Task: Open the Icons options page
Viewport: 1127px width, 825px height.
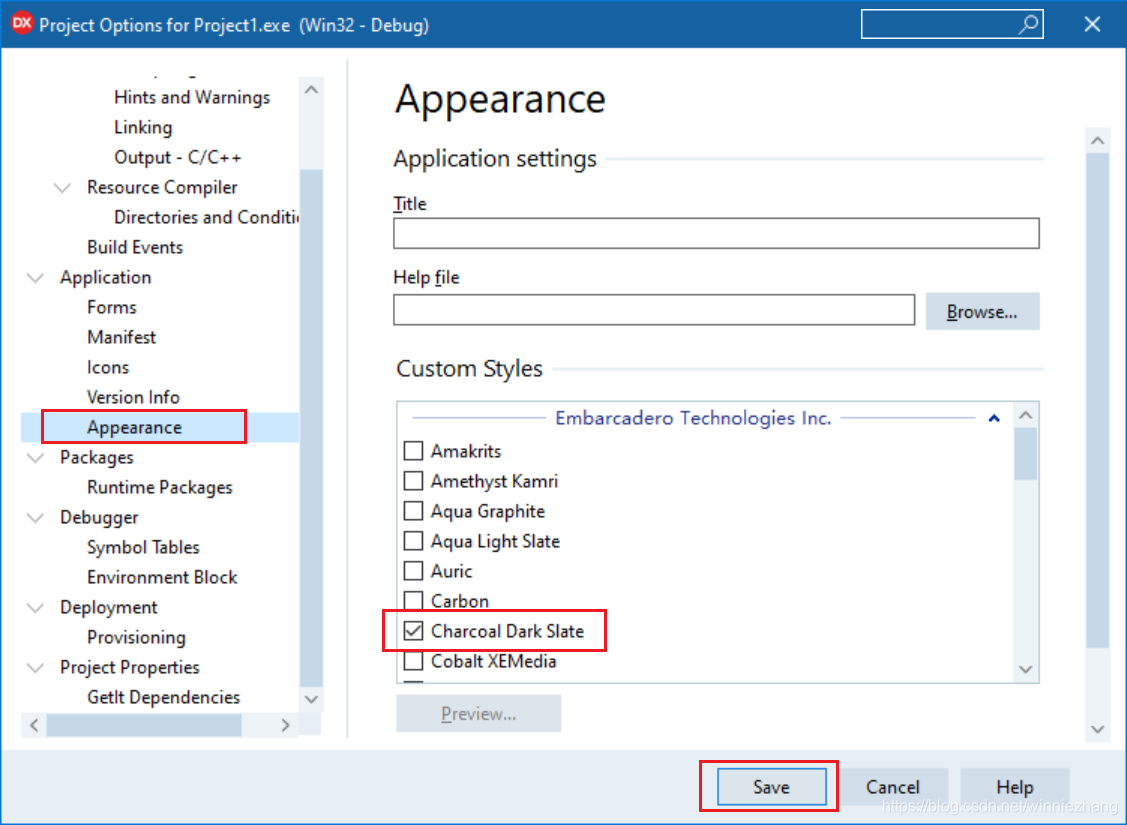Action: point(108,367)
